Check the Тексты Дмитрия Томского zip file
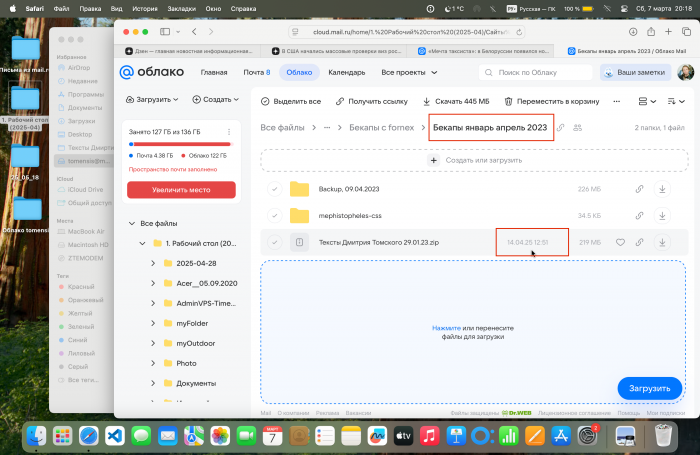700x455 pixels. [x=274, y=242]
